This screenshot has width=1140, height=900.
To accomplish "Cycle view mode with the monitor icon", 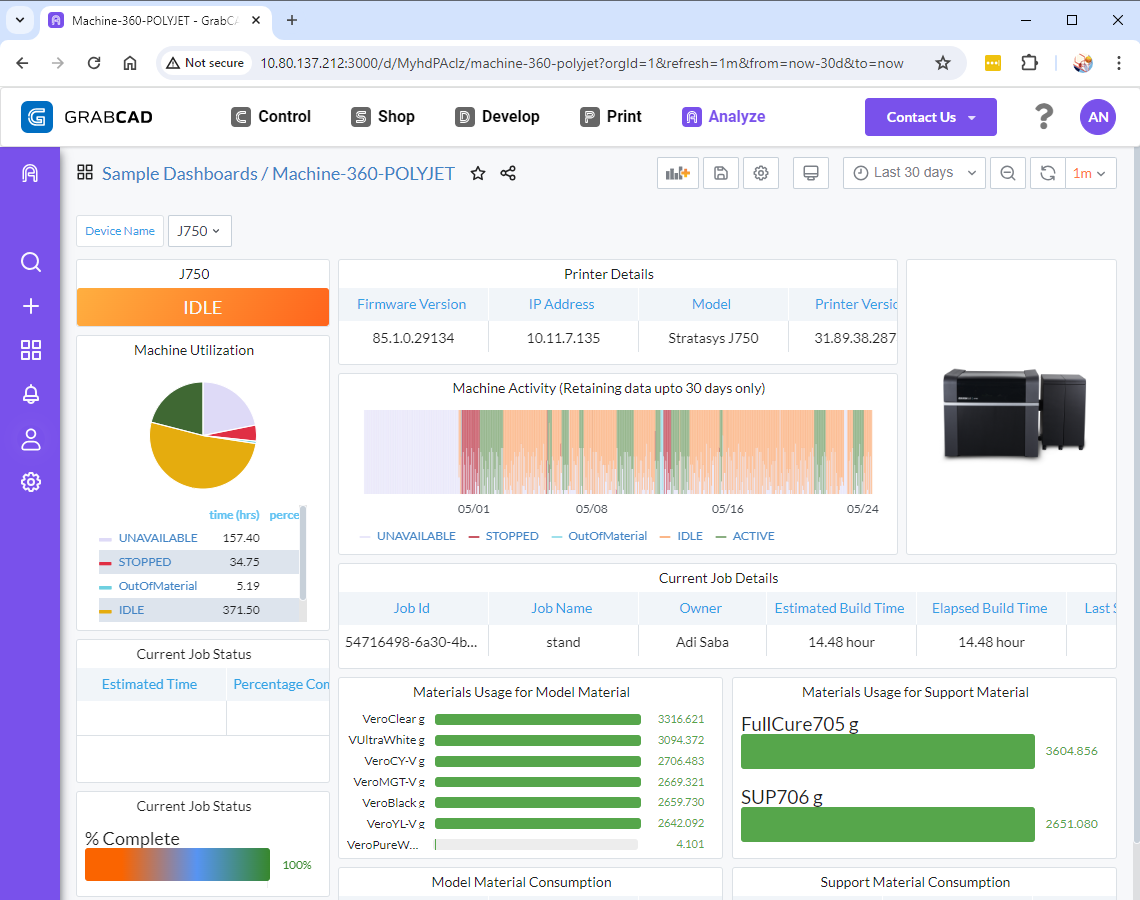I will coord(811,173).
